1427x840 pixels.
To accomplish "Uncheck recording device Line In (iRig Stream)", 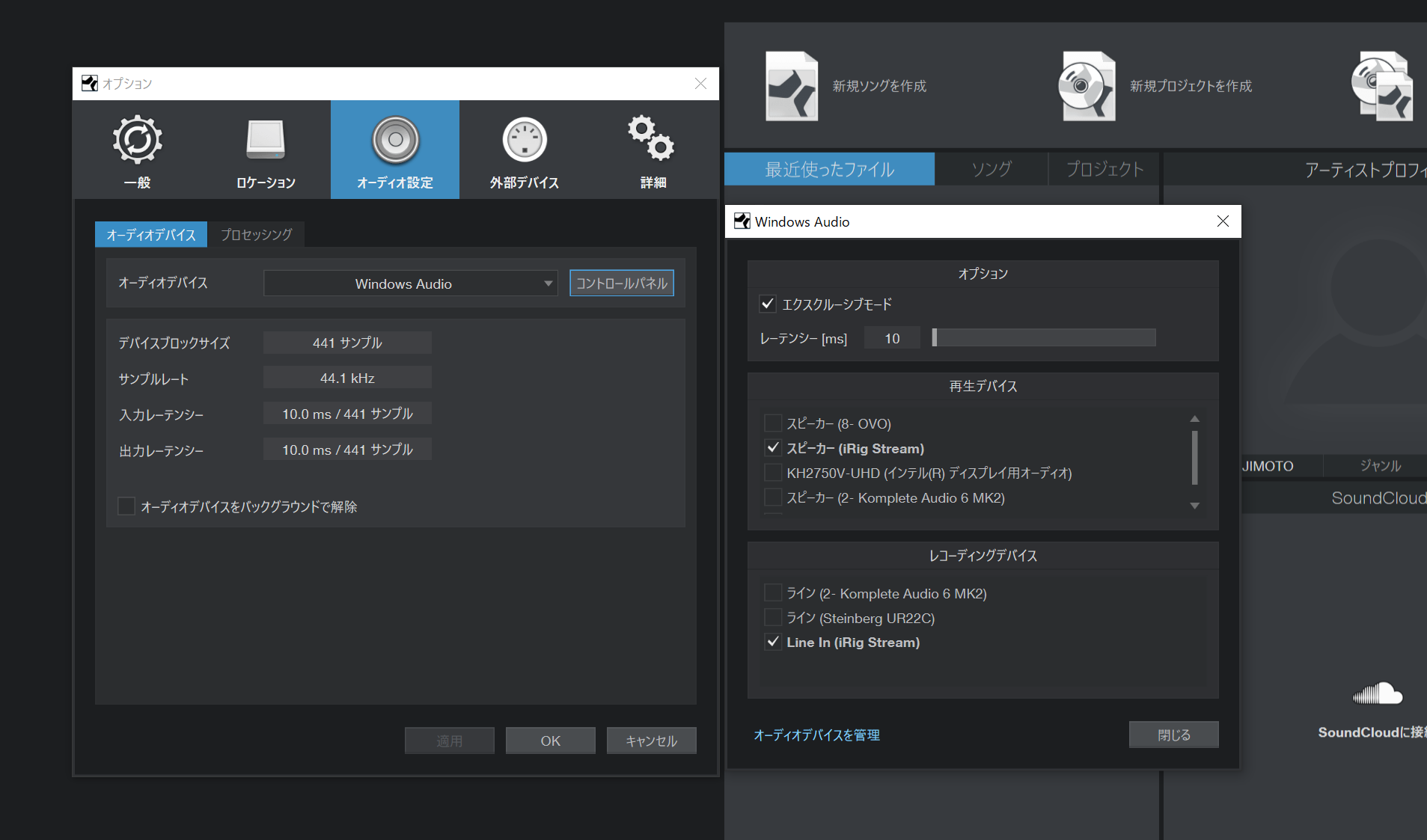I will (x=773, y=642).
